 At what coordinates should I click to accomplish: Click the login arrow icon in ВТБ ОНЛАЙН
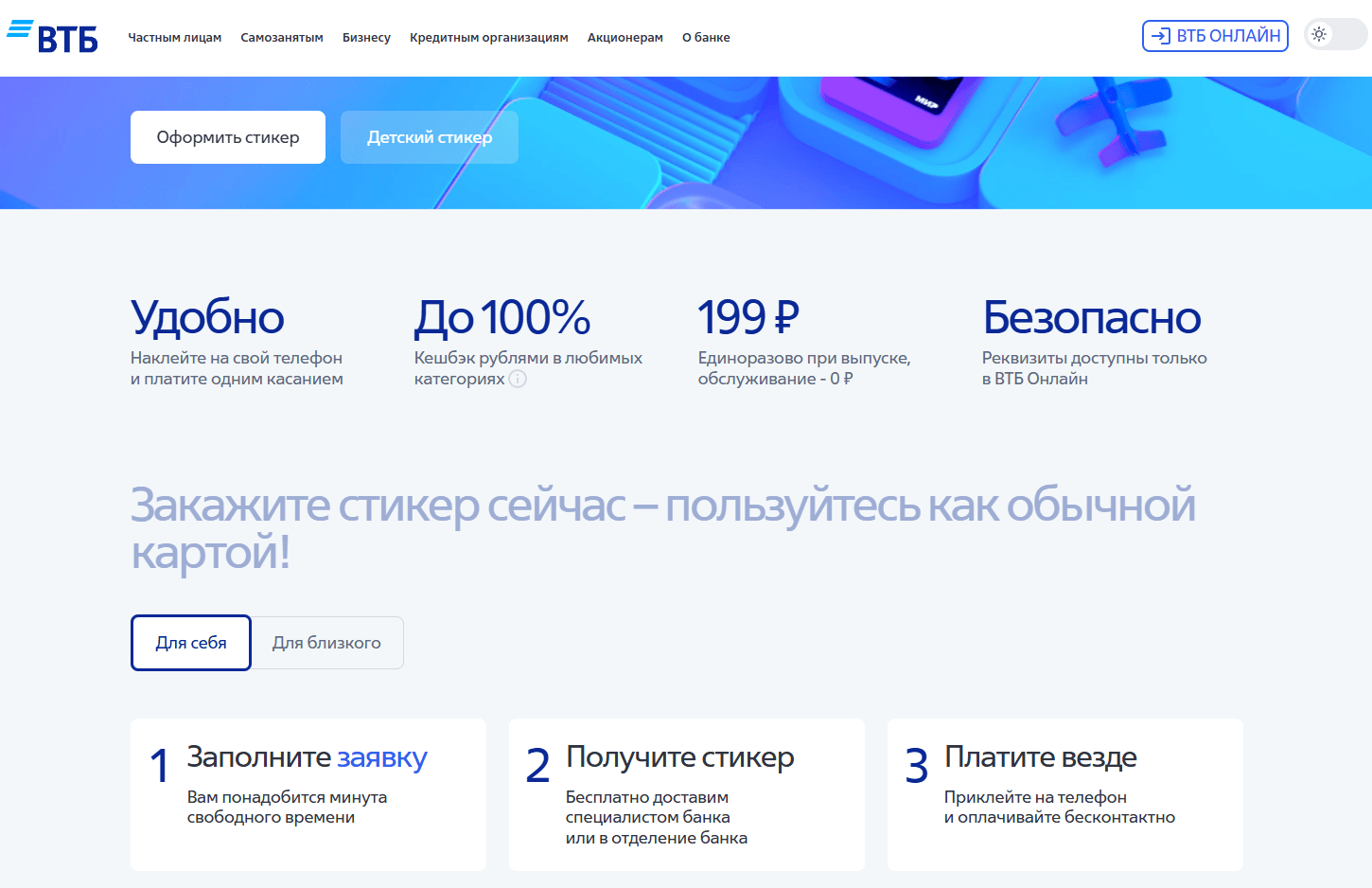pyautogui.click(x=1161, y=36)
